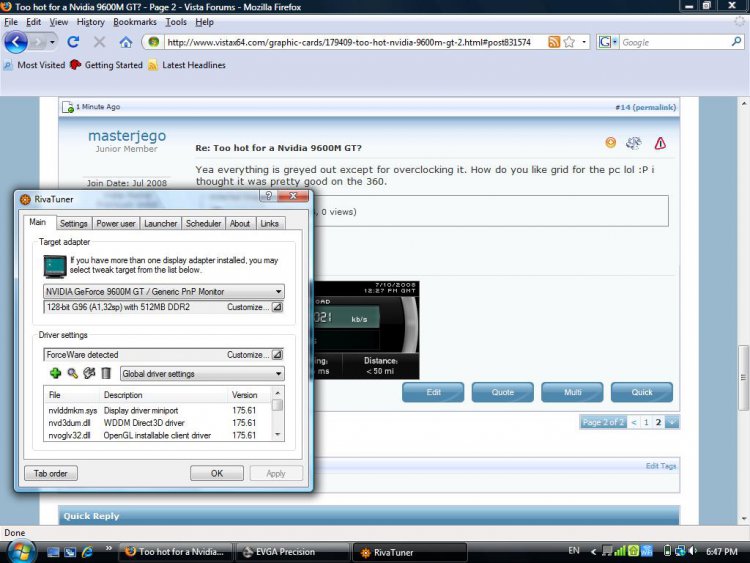Switch to EVGA Precision taskbar button
Viewport: 750px width, 563px height.
tap(292, 552)
